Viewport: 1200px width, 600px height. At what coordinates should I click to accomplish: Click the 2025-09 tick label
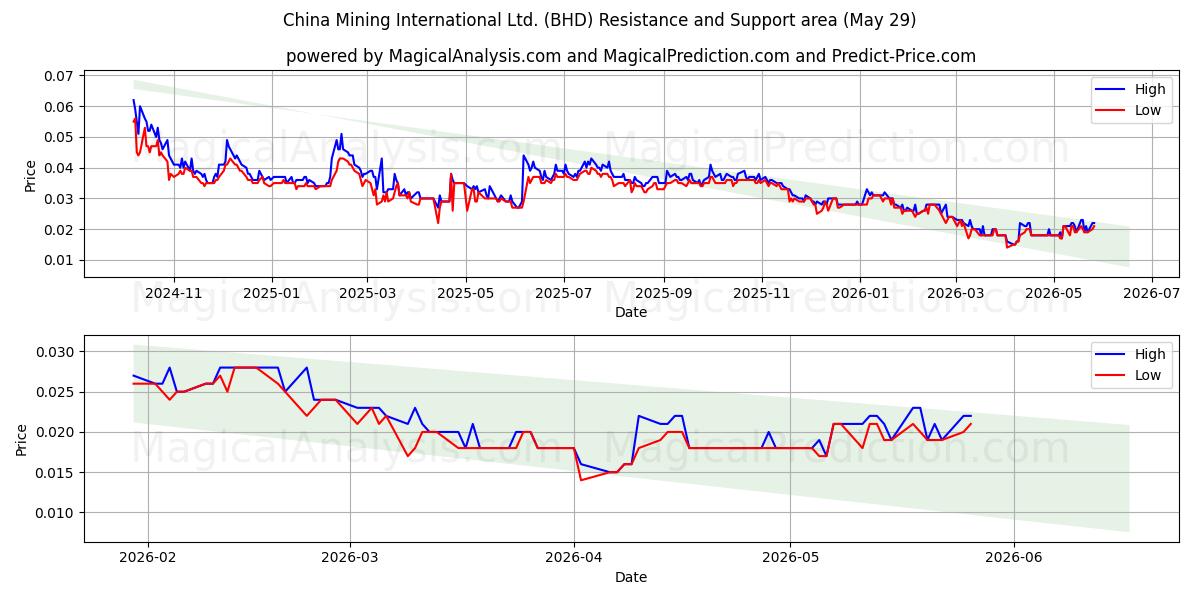[664, 294]
